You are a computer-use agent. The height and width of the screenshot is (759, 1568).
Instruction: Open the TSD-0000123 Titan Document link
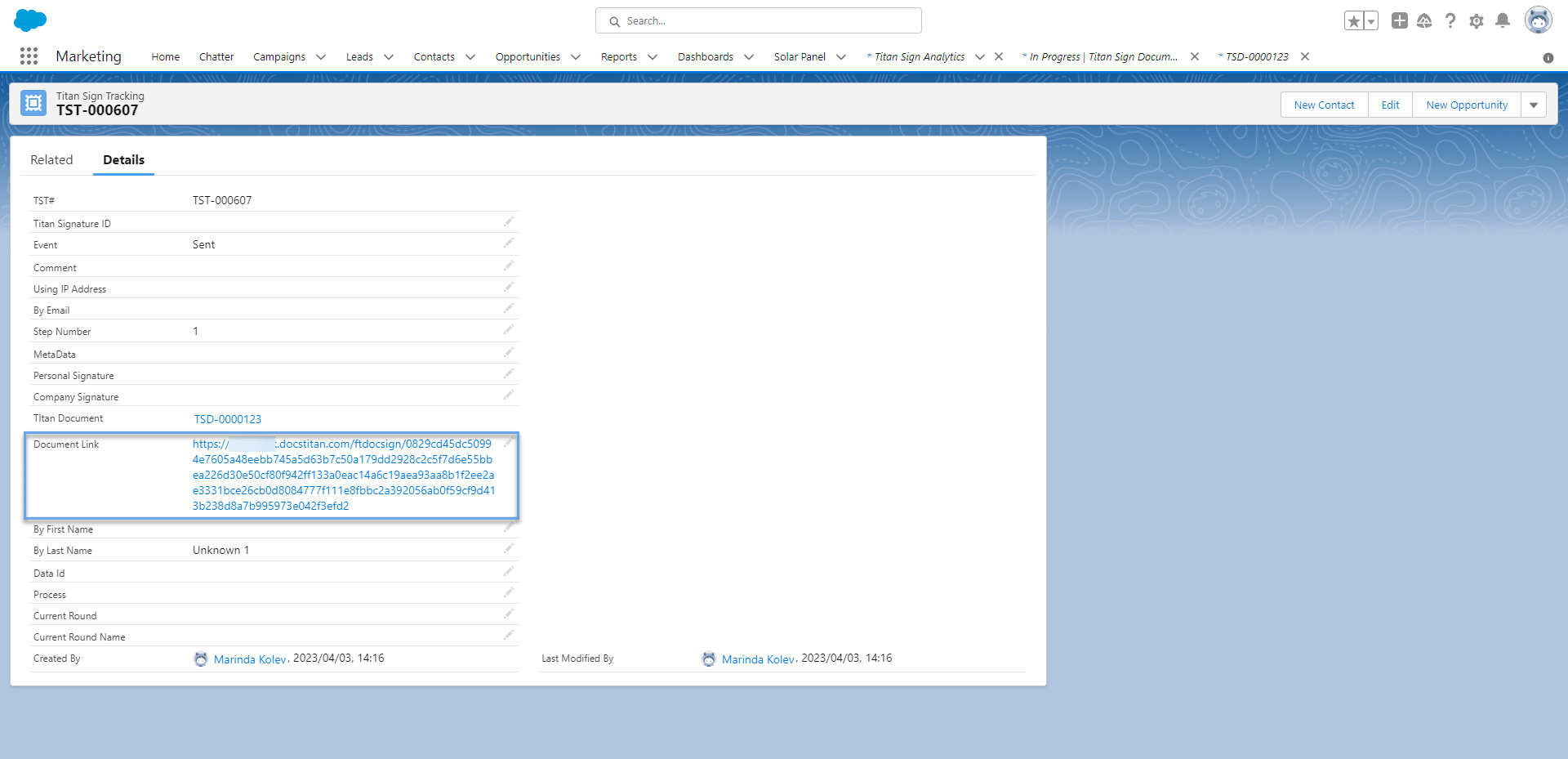228,419
